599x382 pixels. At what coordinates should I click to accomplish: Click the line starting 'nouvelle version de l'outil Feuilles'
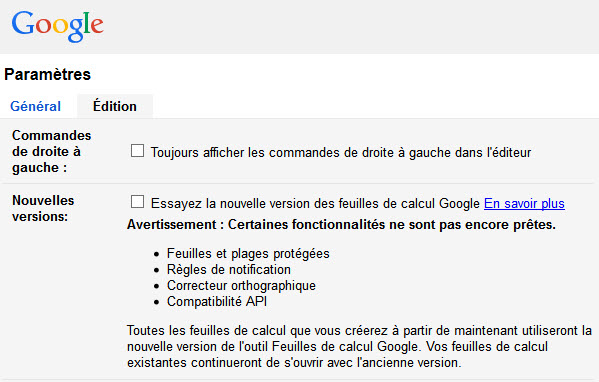click(x=337, y=346)
